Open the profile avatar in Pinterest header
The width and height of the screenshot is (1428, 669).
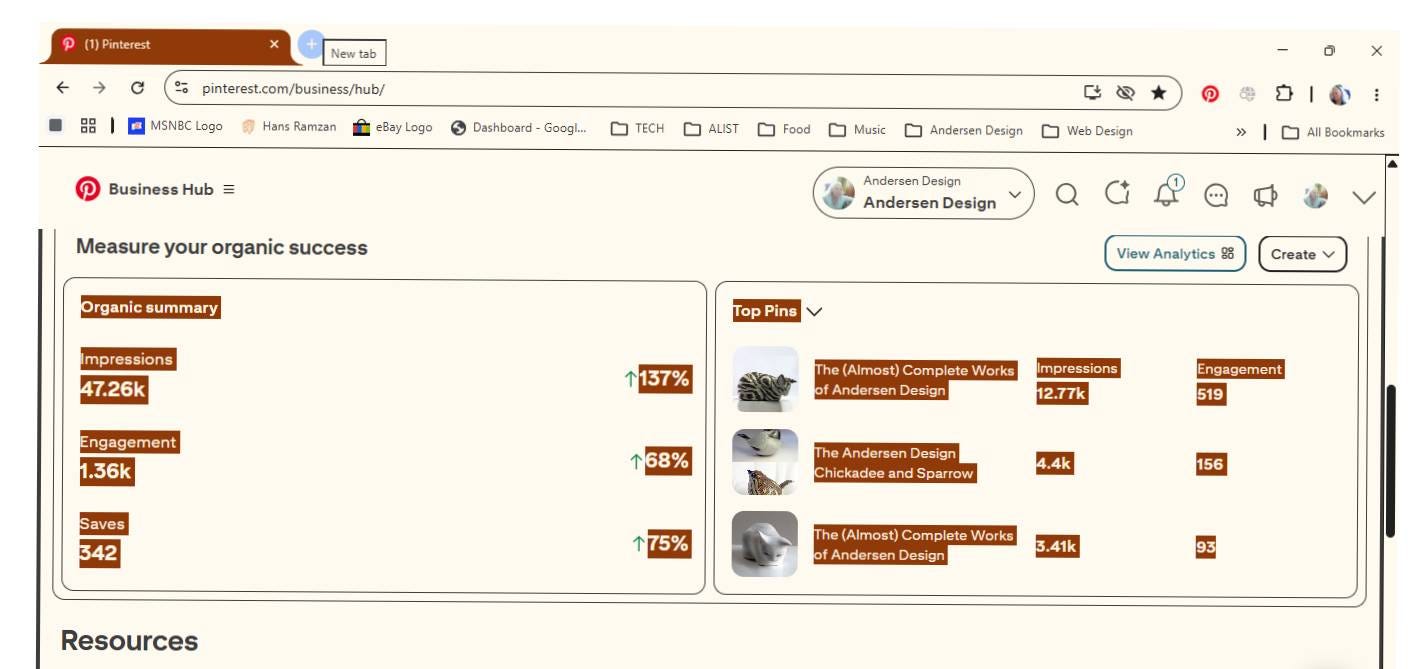[1315, 196]
